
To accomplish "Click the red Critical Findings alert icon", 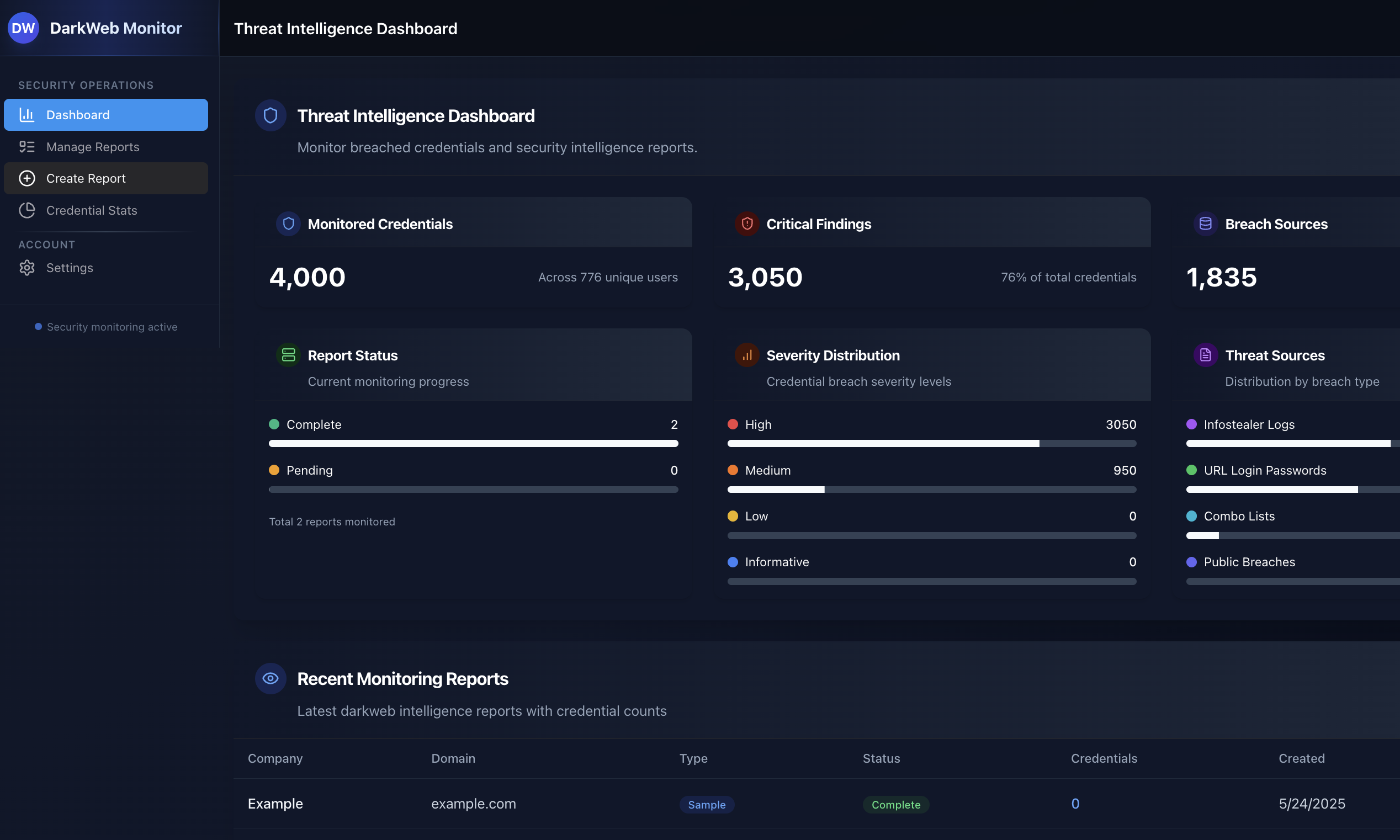I will tap(747, 224).
